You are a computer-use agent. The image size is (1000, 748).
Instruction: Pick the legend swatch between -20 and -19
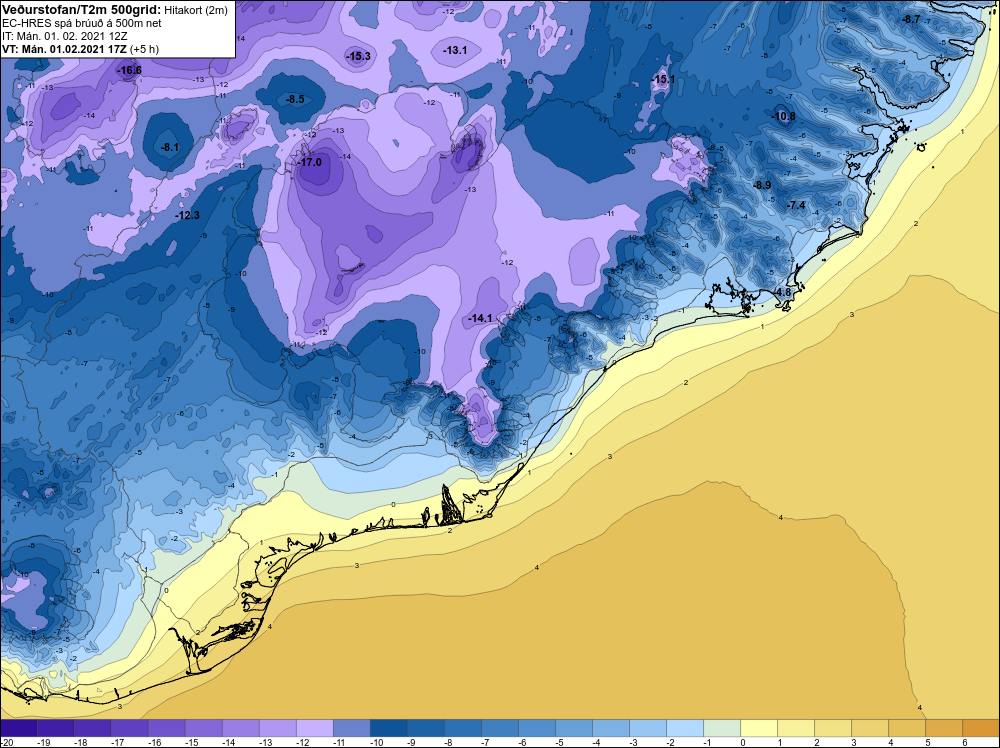18,728
